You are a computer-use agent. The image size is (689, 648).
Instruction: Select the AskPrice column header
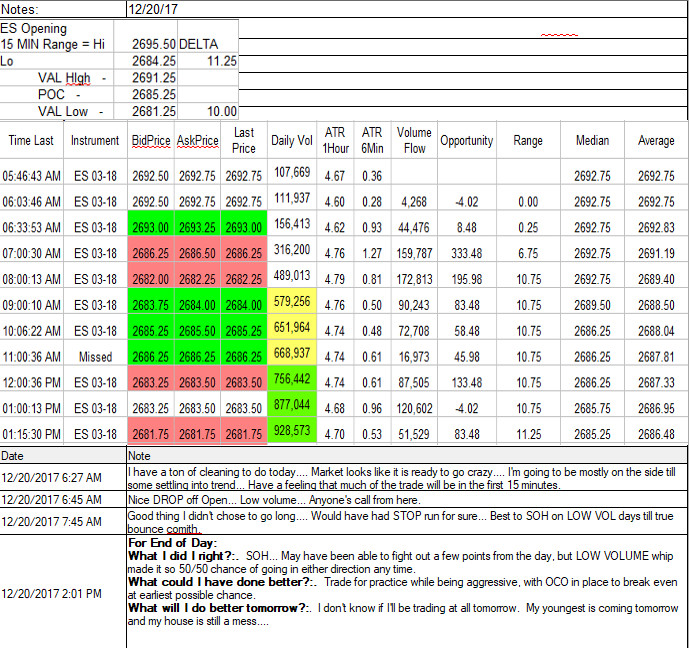(x=197, y=140)
